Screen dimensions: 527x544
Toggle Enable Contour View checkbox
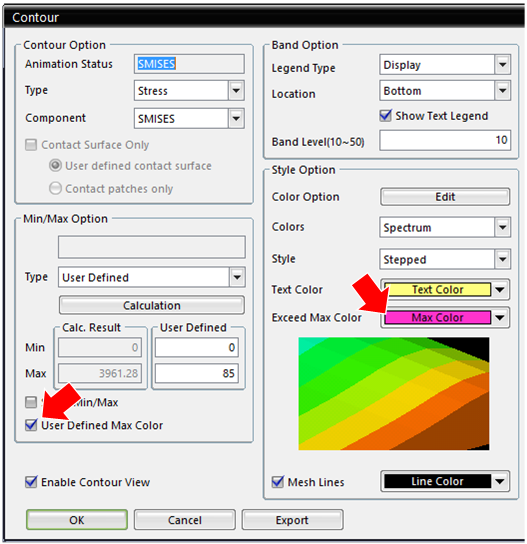31,482
